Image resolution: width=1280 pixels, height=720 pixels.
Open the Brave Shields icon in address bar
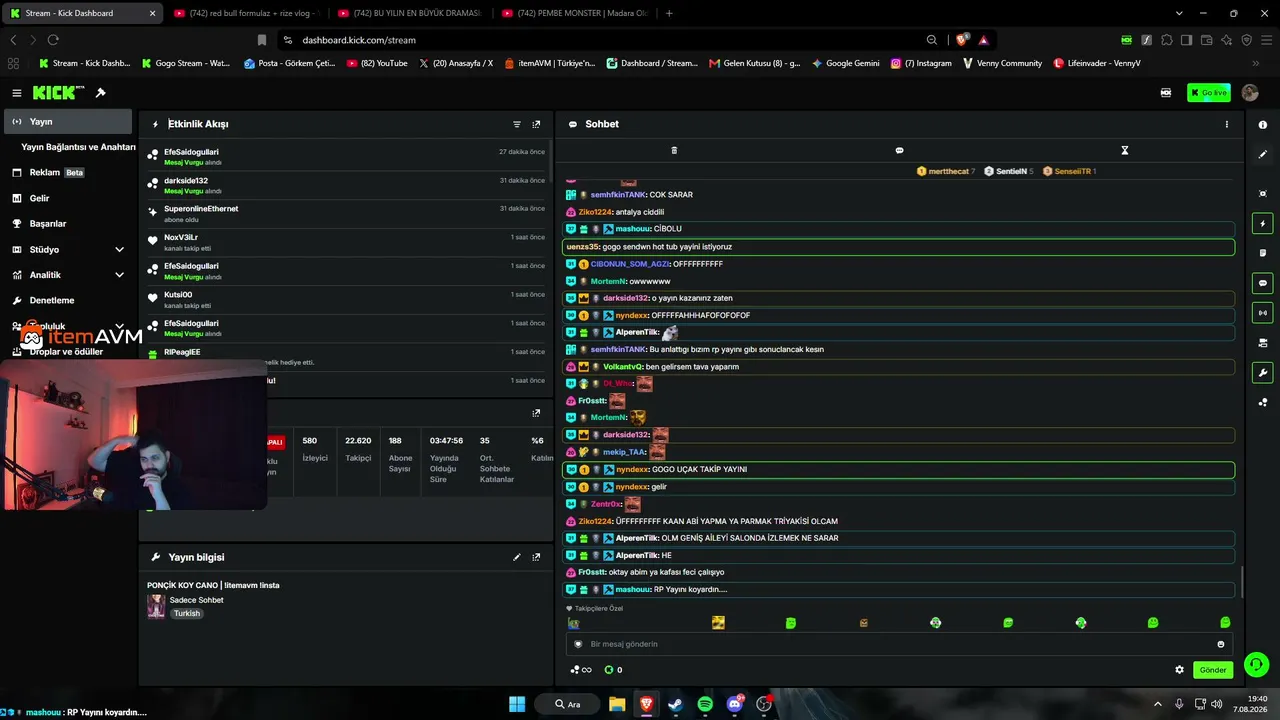click(x=962, y=40)
